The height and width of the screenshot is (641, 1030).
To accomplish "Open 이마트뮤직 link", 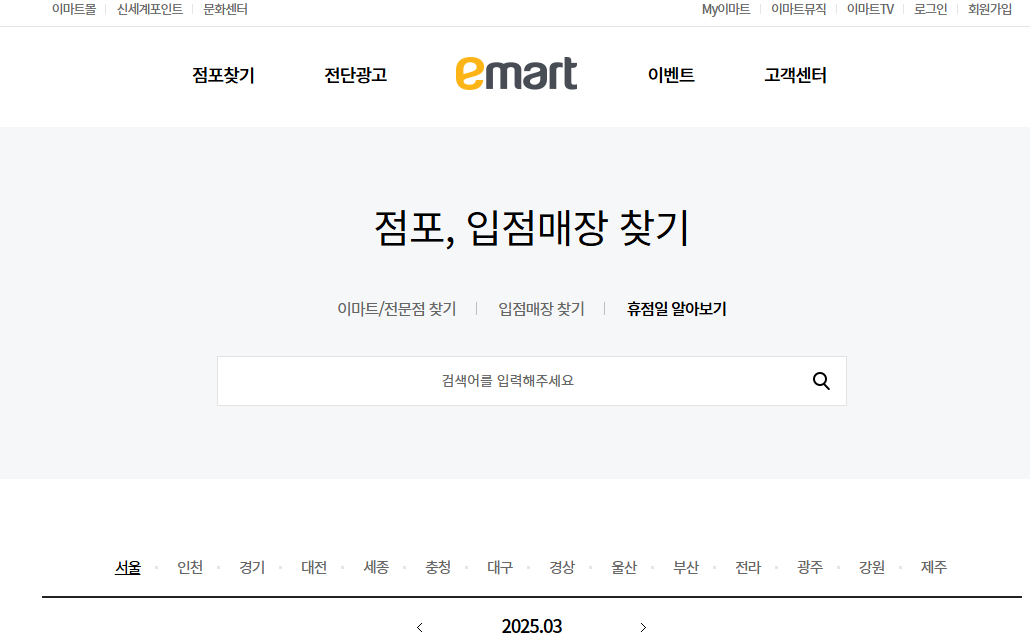I will point(798,9).
